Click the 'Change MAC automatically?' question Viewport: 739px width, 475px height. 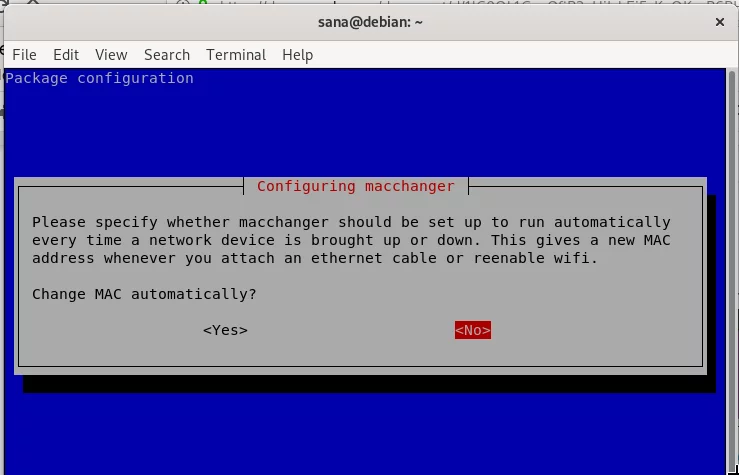144,294
